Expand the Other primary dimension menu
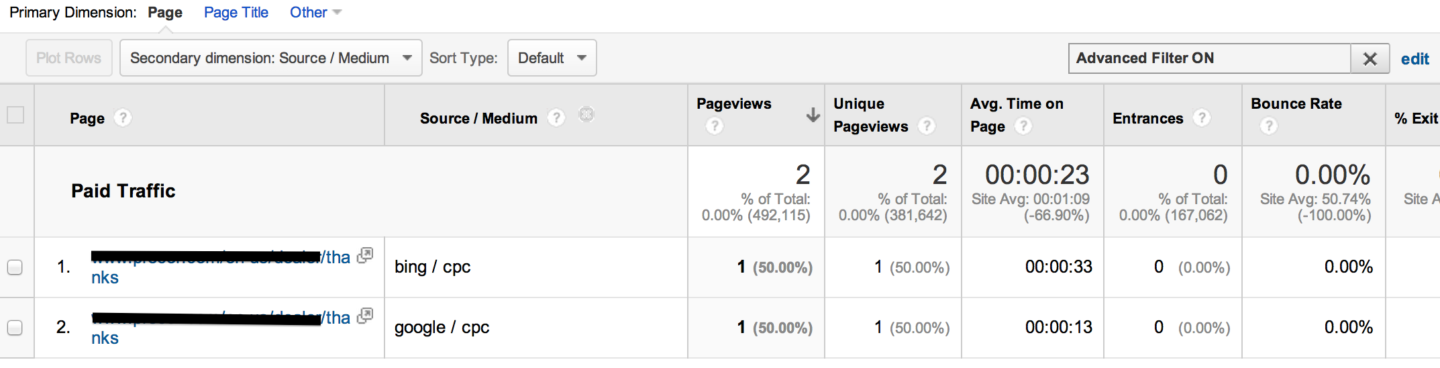Screen dimensions: 1440x368 pos(315,12)
